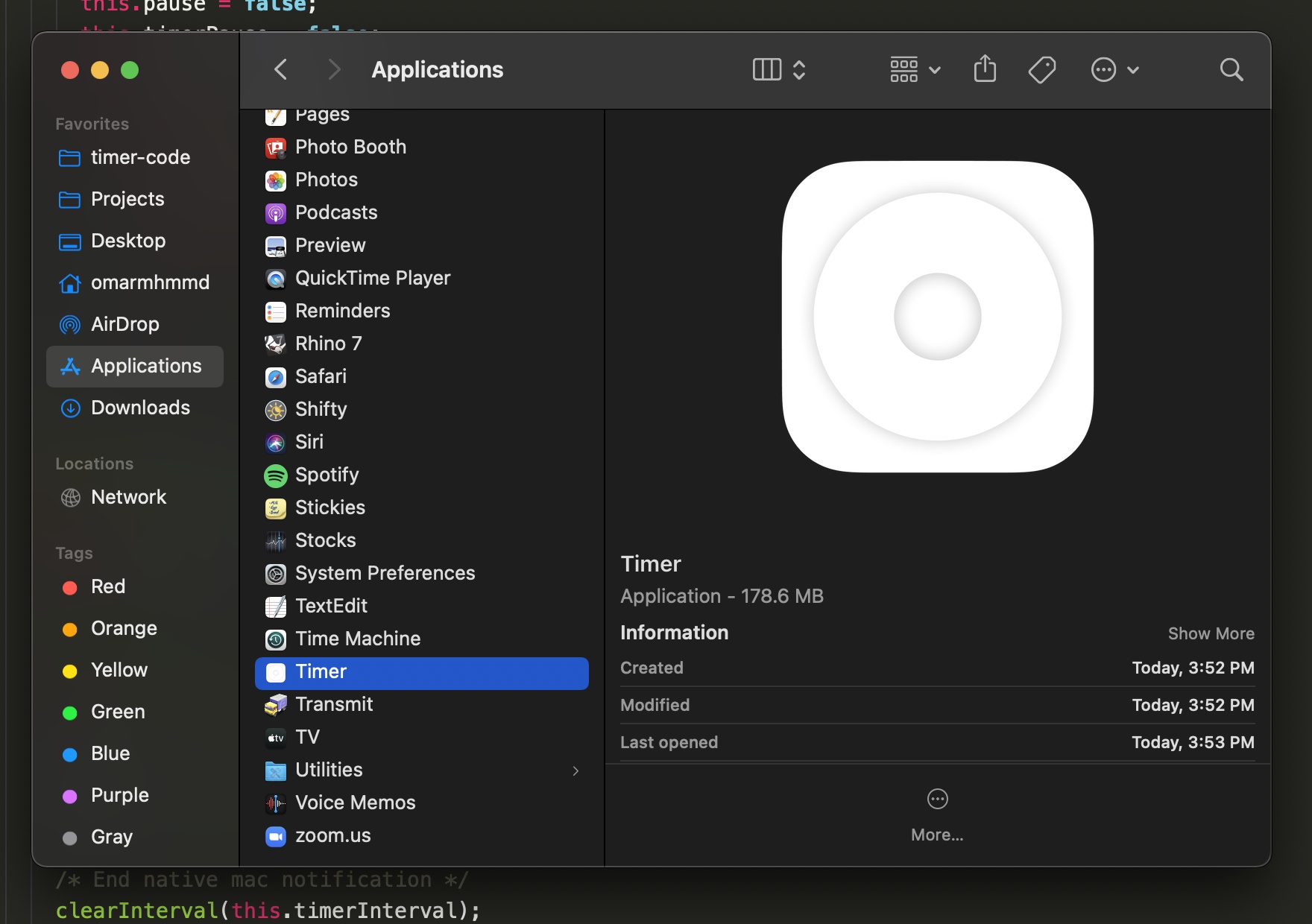Open timer-code in sidebar Favorites
The image size is (1312, 924).
[135, 157]
